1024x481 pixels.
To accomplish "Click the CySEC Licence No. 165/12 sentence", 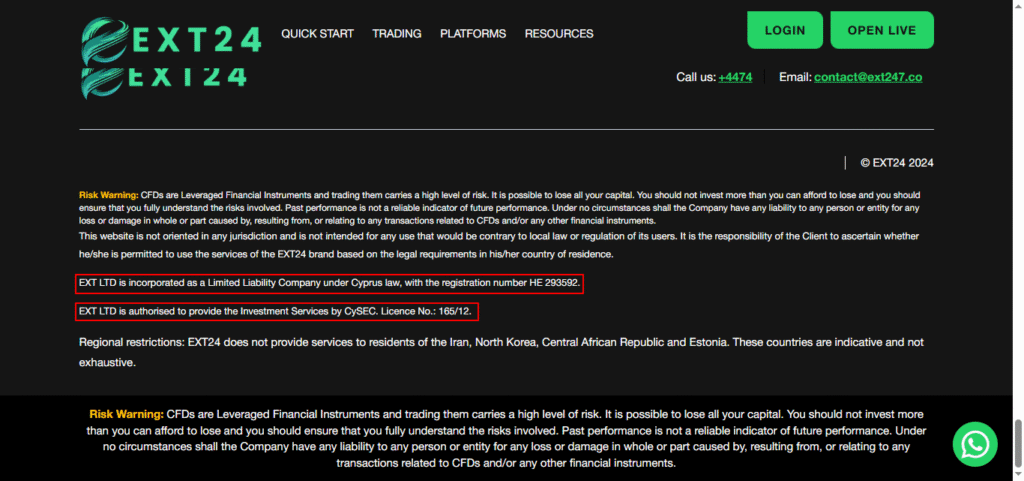I will 277,312.
